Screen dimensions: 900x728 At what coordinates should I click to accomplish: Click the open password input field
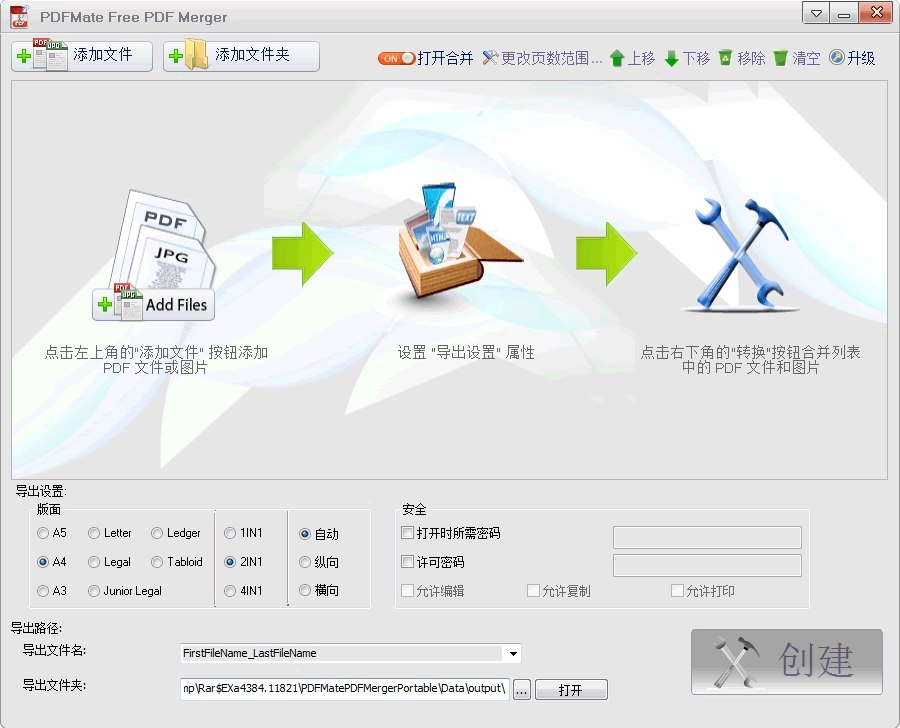[x=707, y=537]
